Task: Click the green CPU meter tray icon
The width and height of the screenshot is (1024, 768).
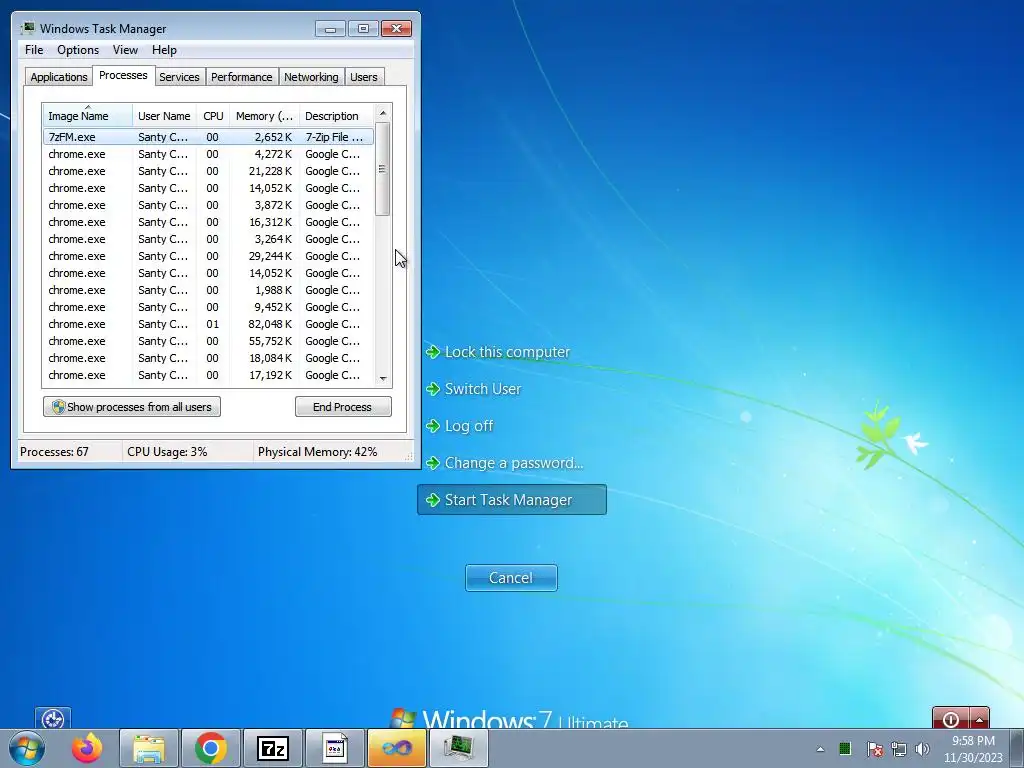Action: click(844, 749)
